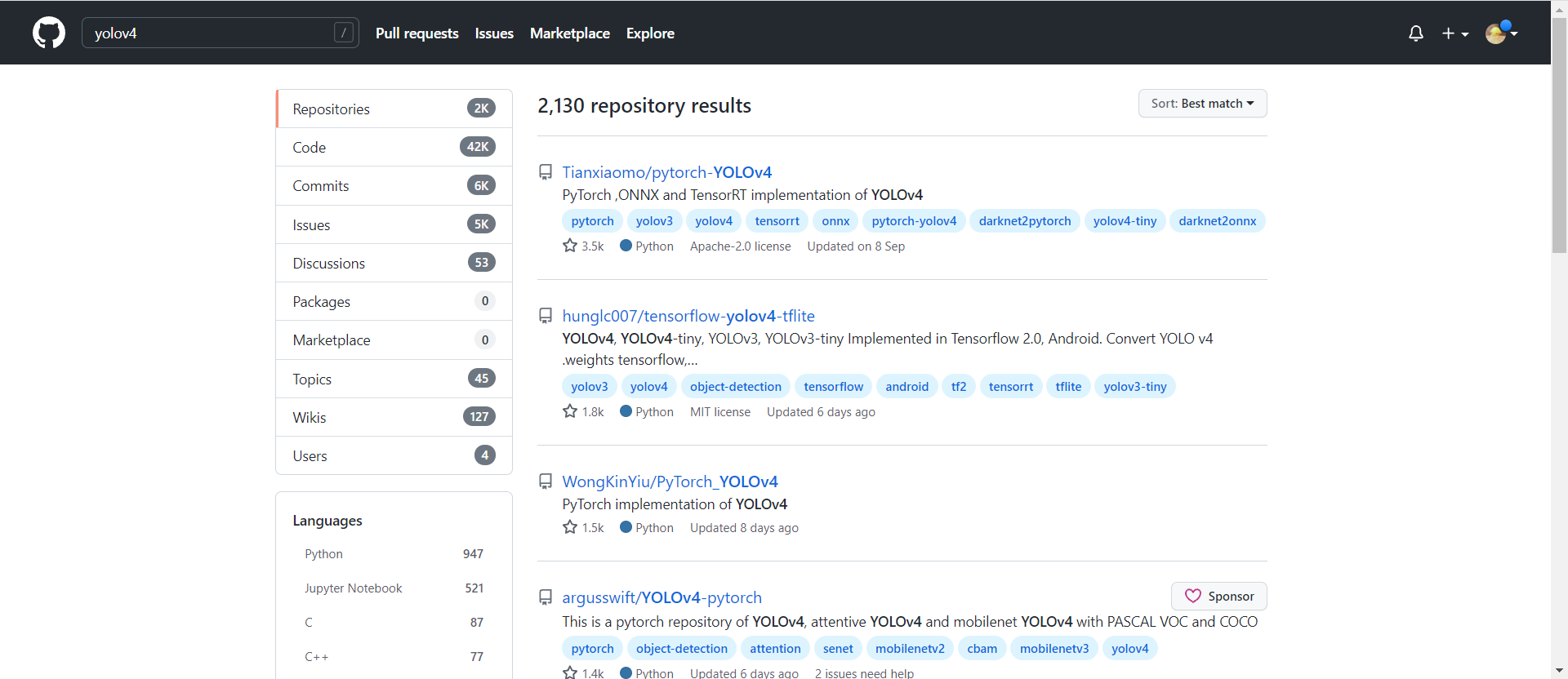This screenshot has width=1568, height=679.
Task: Star the Tianxiaomo/pytorch-YOLOv4 repository
Action: point(570,246)
